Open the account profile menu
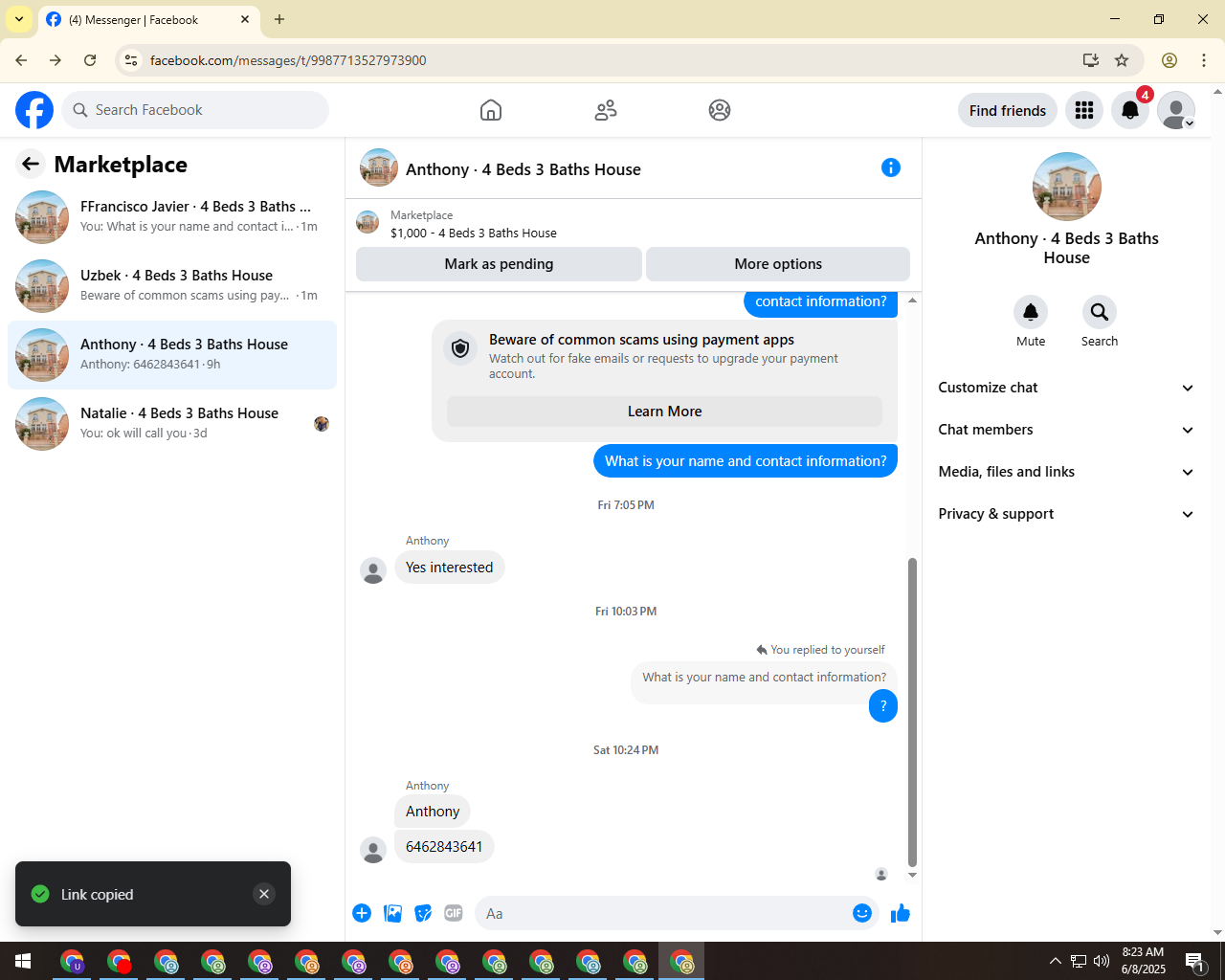The height and width of the screenshot is (980, 1225). [x=1176, y=111]
